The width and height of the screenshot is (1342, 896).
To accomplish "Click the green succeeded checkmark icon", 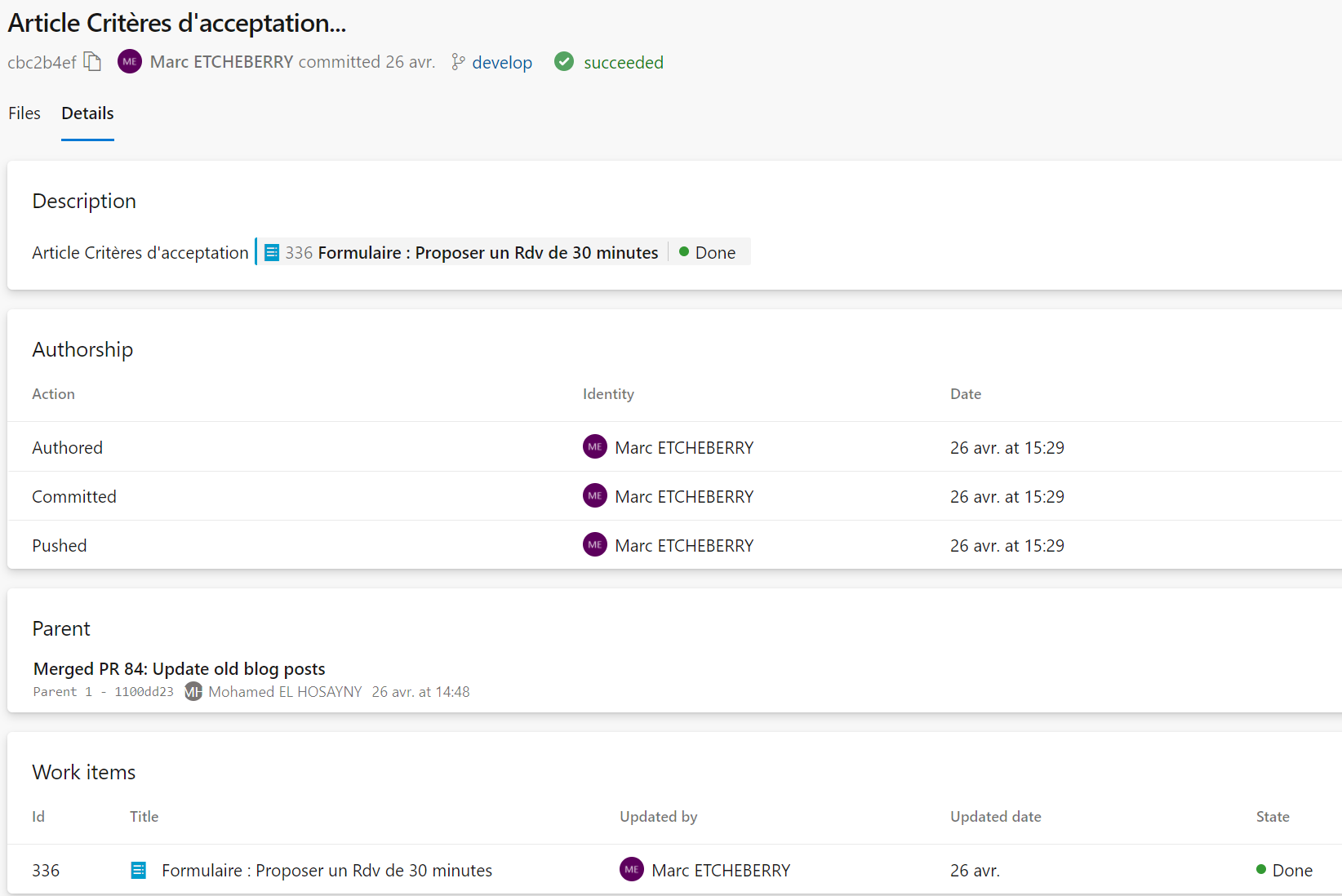I will [564, 62].
